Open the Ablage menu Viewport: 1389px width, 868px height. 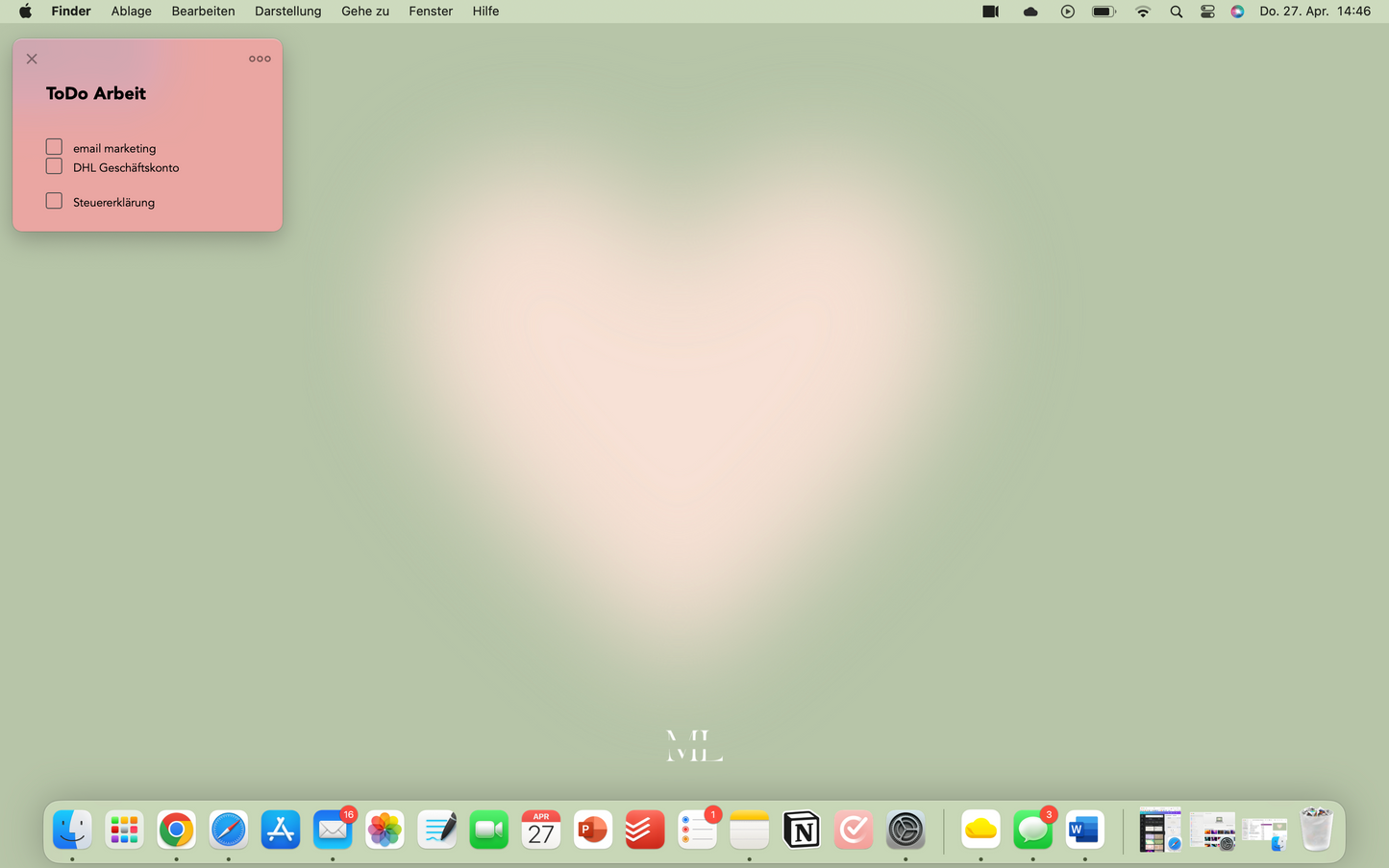tap(131, 12)
